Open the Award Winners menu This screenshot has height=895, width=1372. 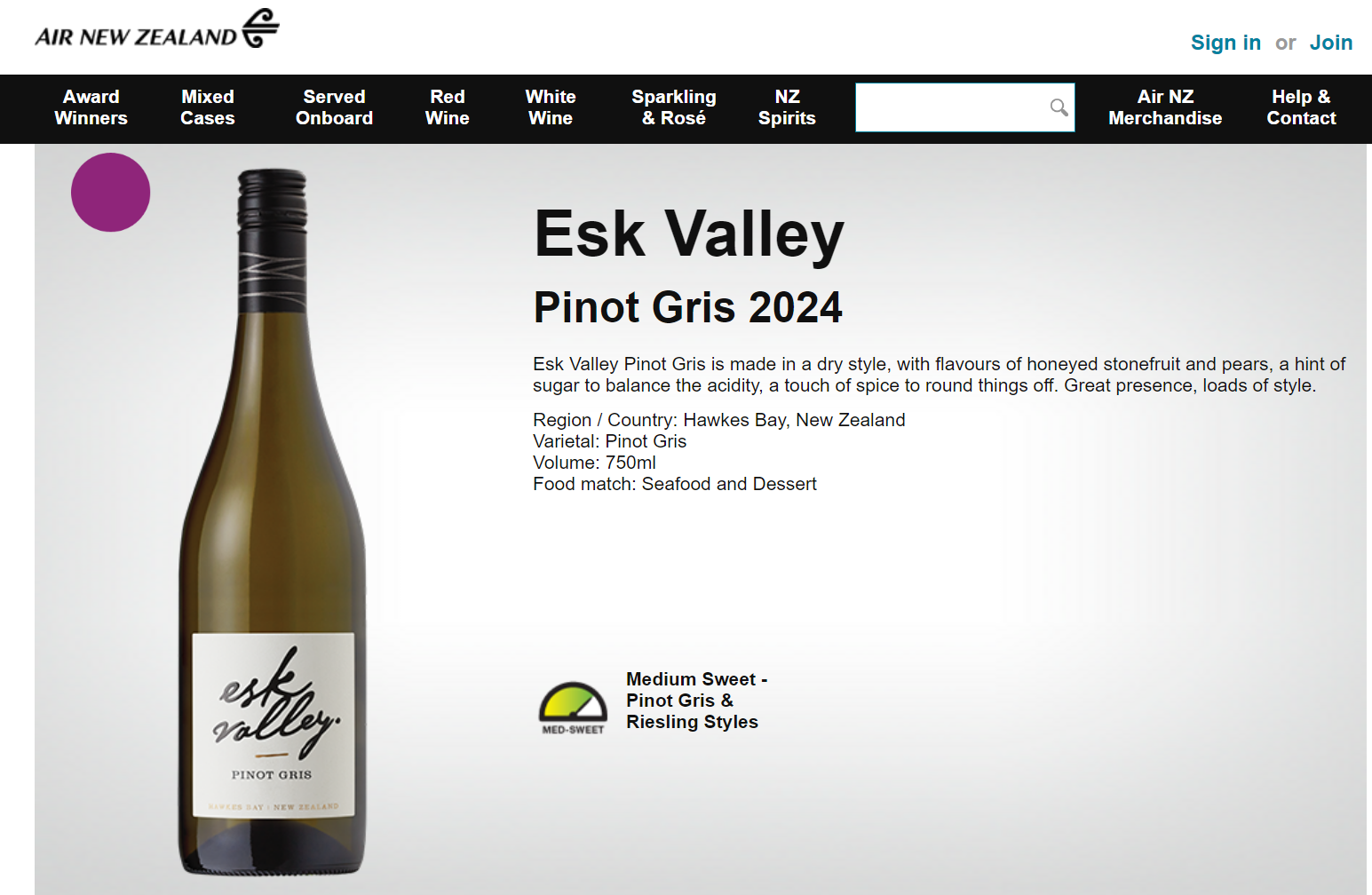coord(91,107)
